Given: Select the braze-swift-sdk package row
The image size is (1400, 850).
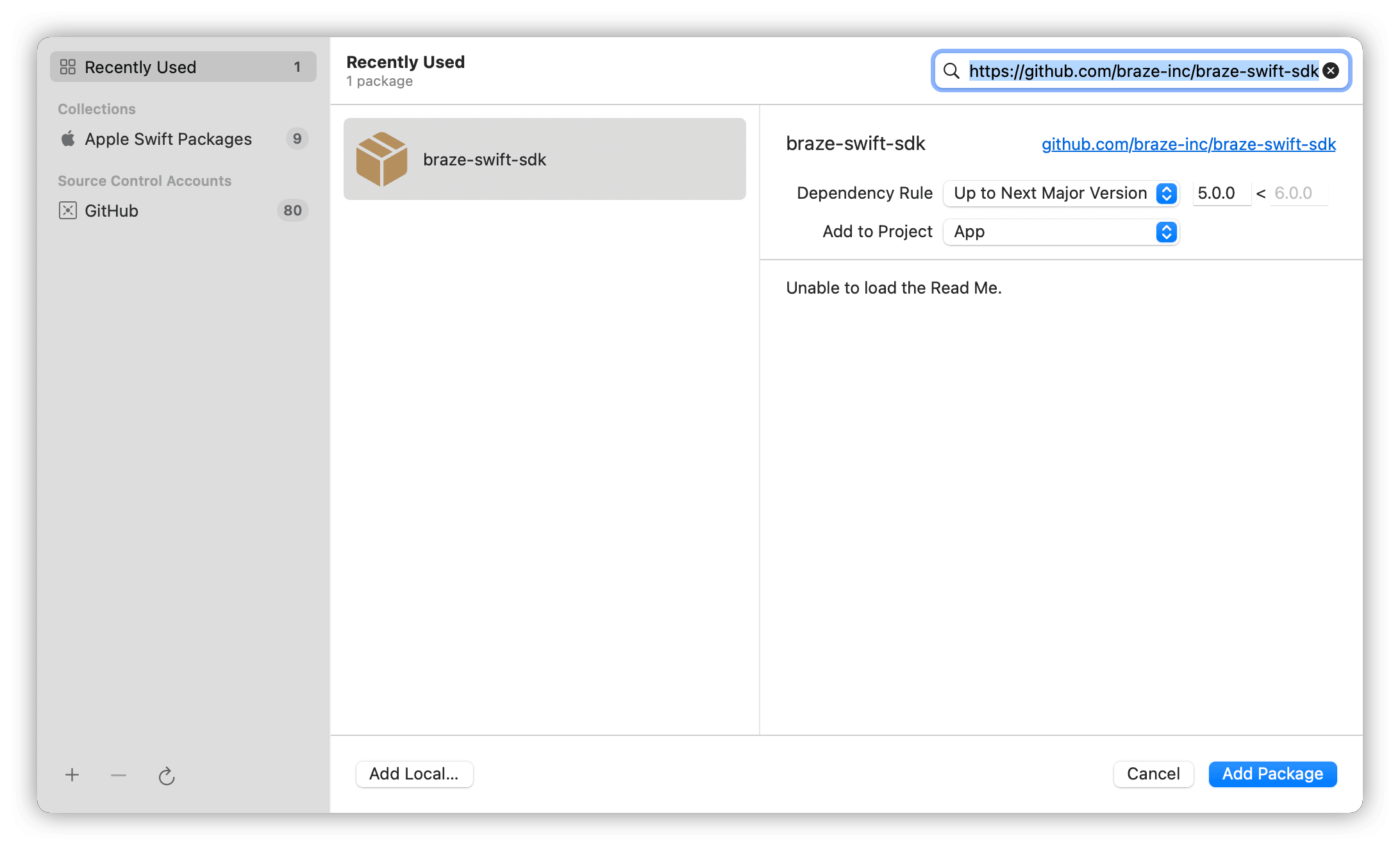Looking at the screenshot, I should coord(545,159).
